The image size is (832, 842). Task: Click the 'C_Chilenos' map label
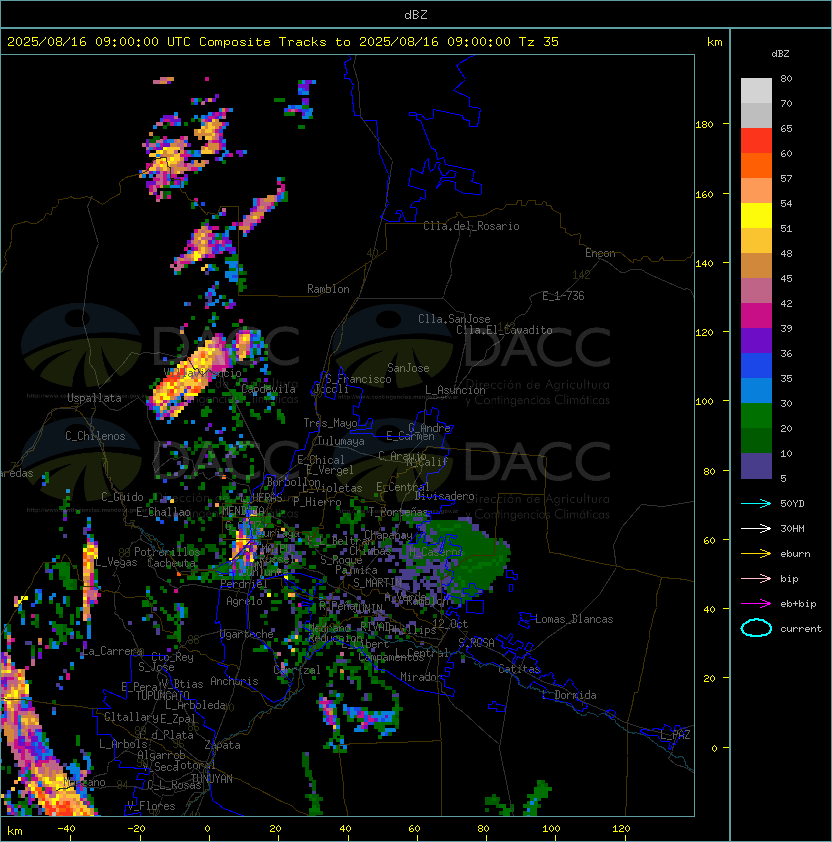coord(95,436)
